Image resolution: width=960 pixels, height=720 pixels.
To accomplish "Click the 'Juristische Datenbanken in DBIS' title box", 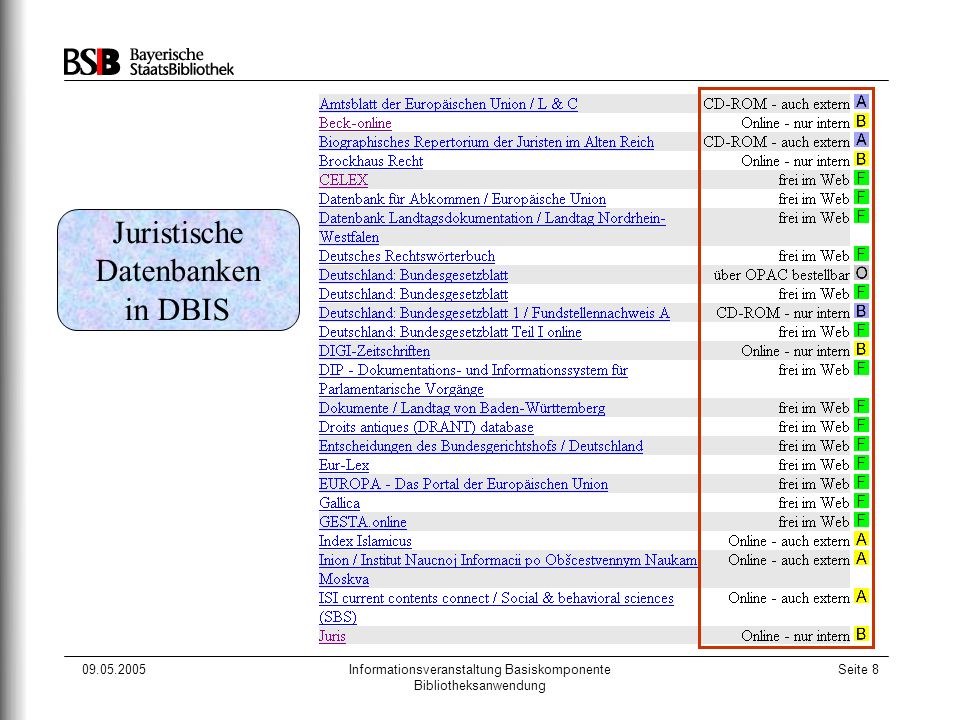I will [178, 270].
